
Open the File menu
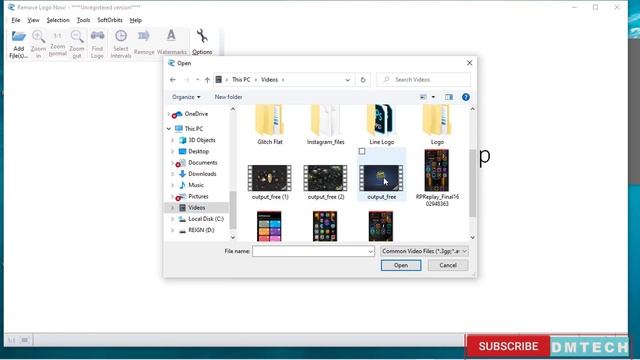pyautogui.click(x=16, y=20)
